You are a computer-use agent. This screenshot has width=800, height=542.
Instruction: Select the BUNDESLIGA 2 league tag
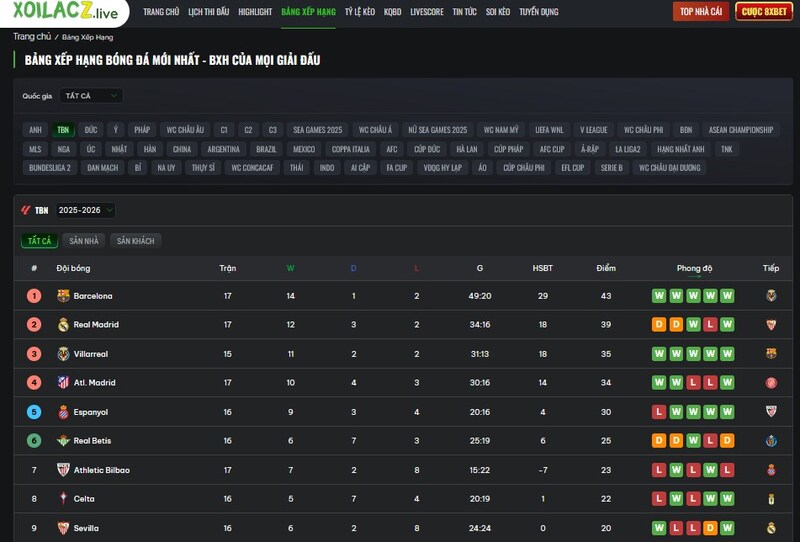(50, 168)
